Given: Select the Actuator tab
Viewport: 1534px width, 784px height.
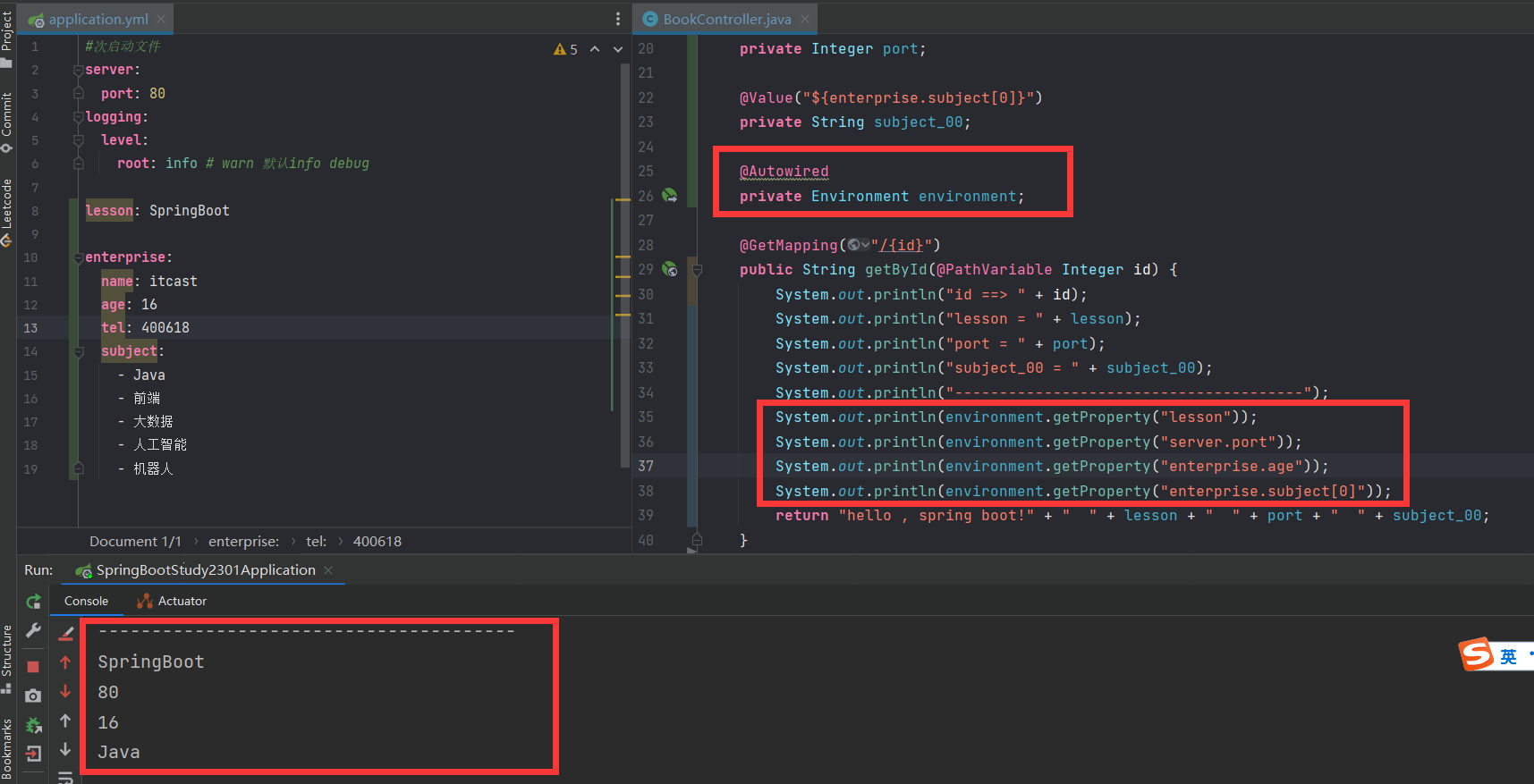Looking at the screenshot, I should click(172, 601).
